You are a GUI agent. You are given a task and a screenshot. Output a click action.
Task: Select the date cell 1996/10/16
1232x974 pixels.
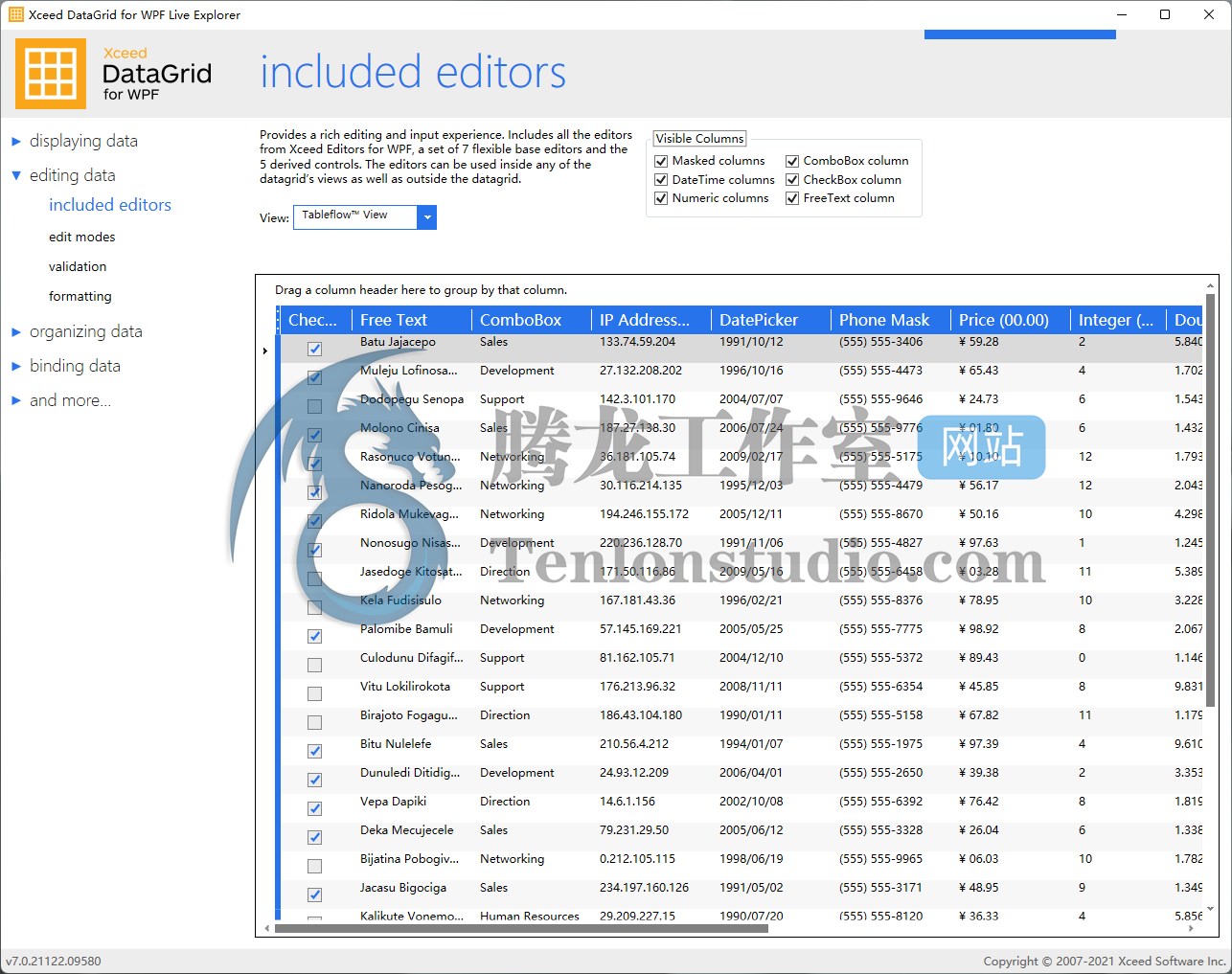tap(751, 371)
